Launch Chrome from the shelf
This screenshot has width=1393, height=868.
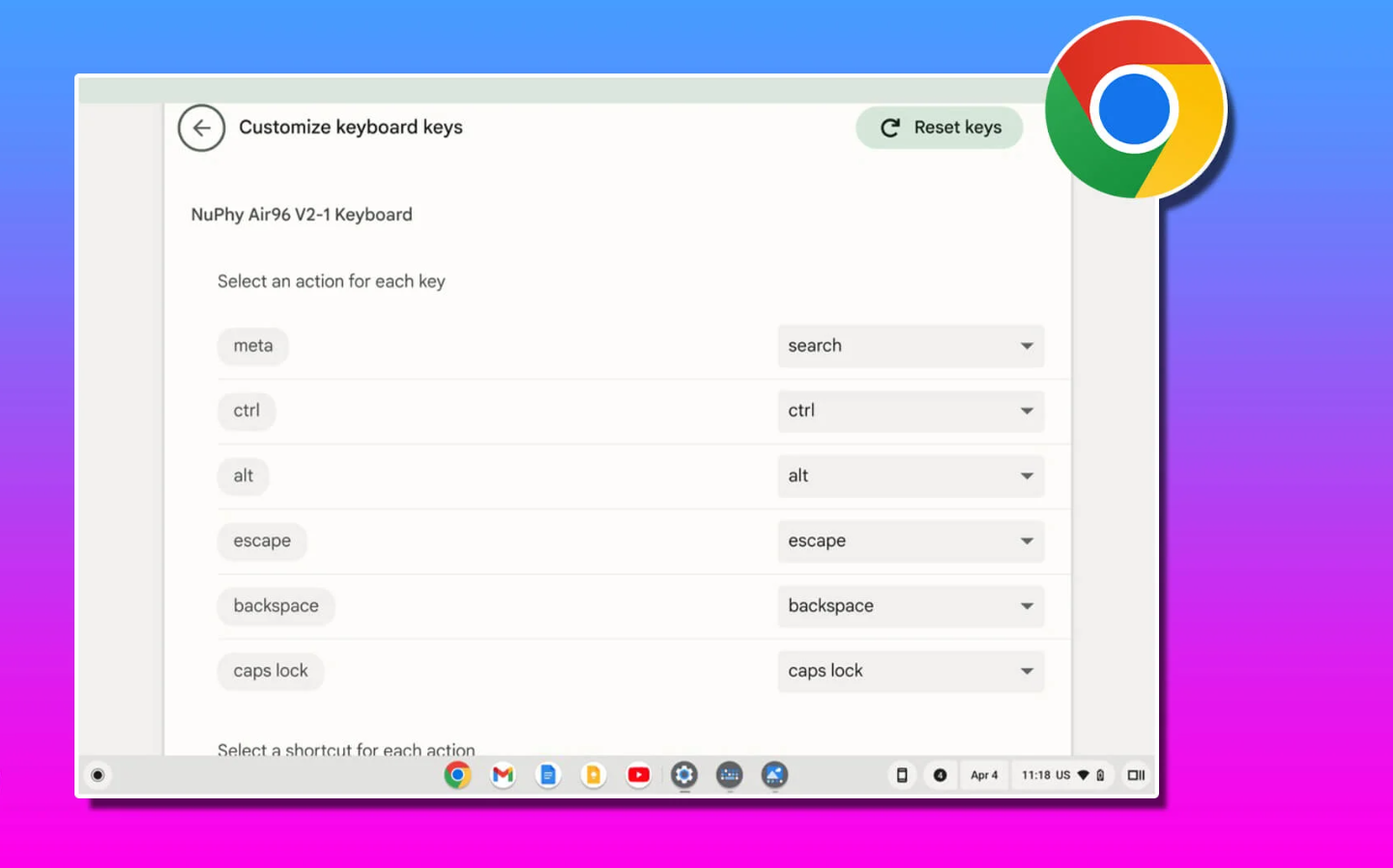tap(457, 775)
